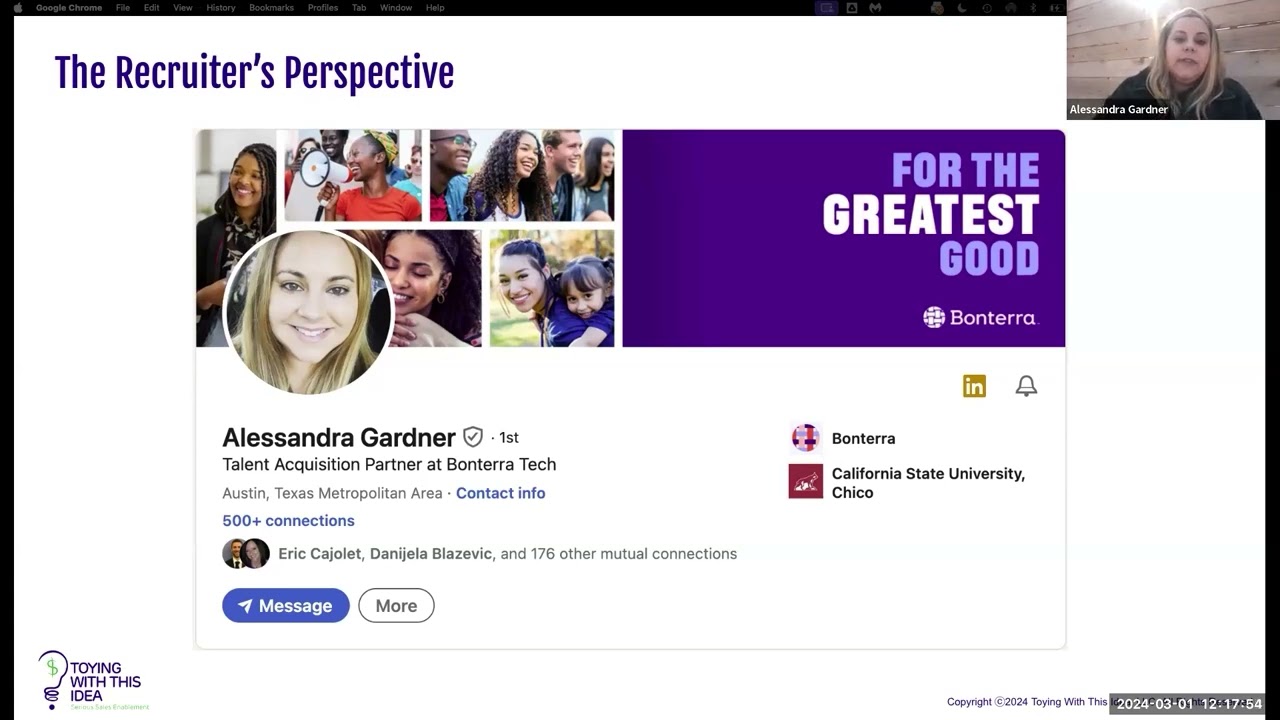
Task: Click the Message button
Action: 286,606
